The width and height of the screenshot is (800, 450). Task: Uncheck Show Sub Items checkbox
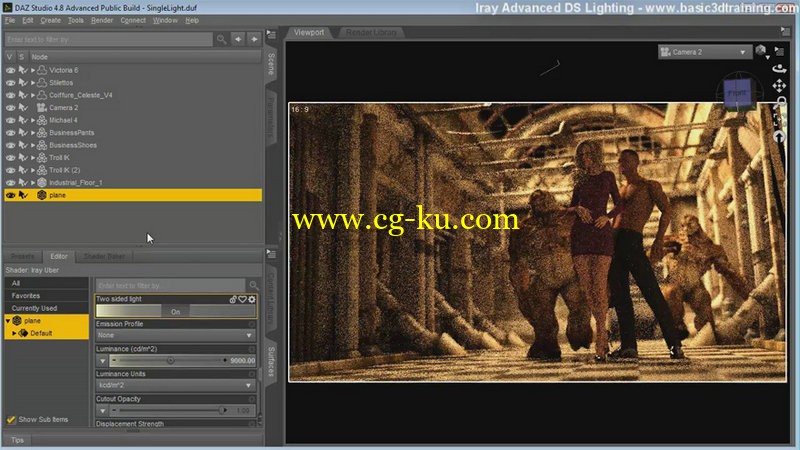pyautogui.click(x=11, y=419)
